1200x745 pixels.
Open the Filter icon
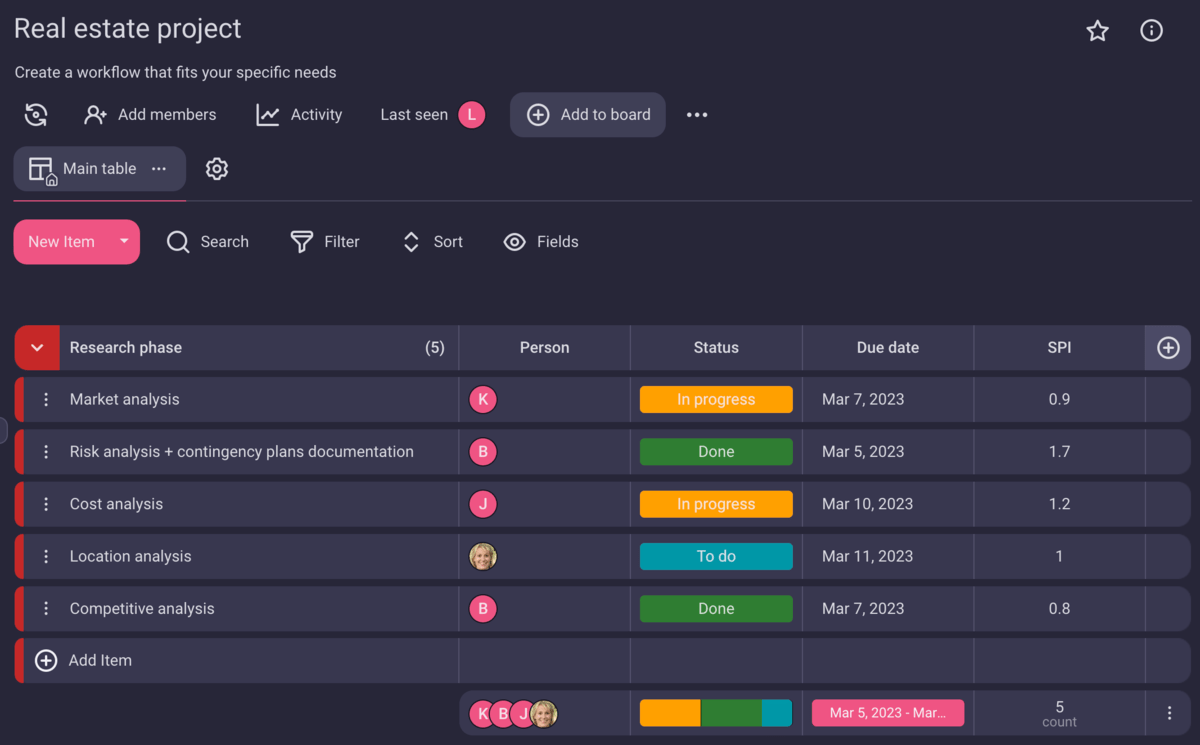point(299,241)
